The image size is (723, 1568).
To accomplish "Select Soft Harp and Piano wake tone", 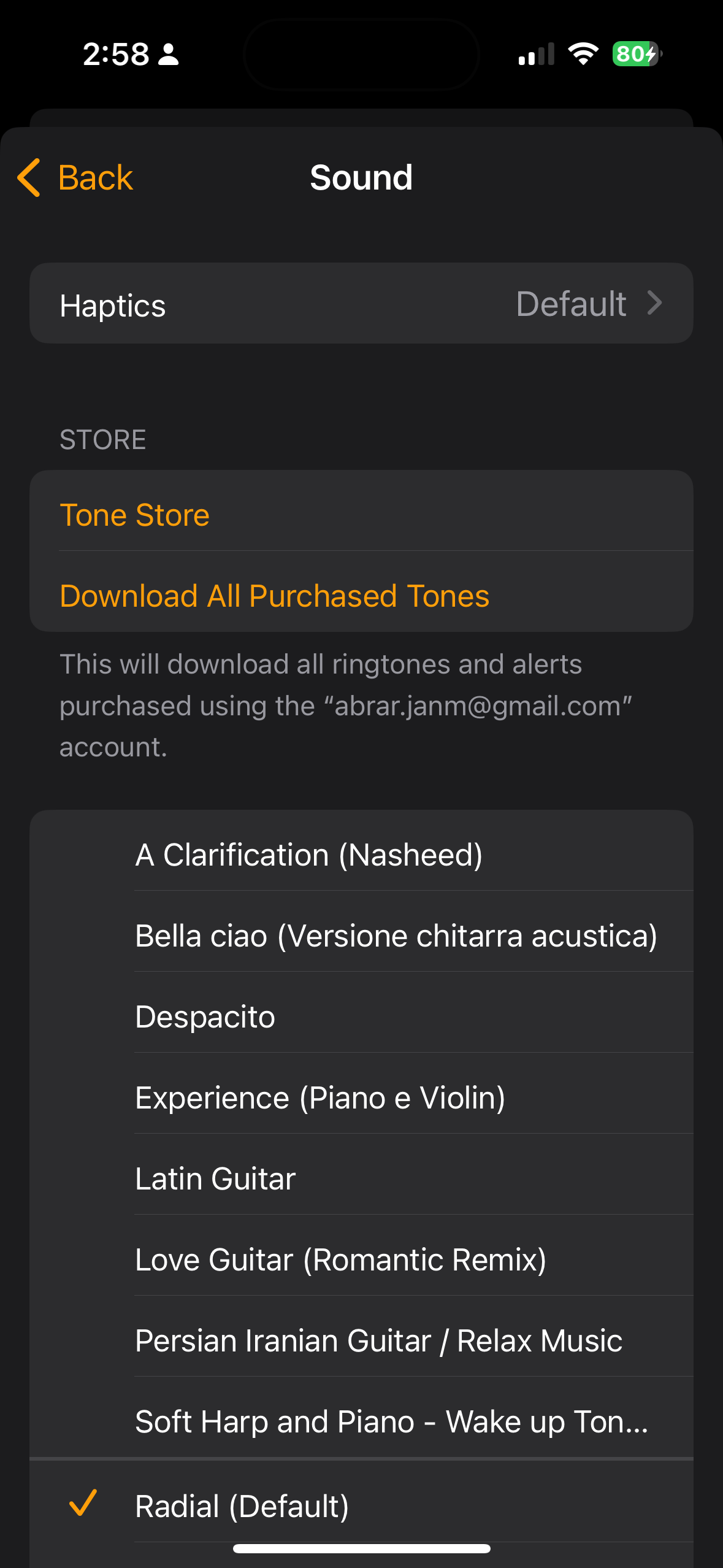I will pos(361,1421).
